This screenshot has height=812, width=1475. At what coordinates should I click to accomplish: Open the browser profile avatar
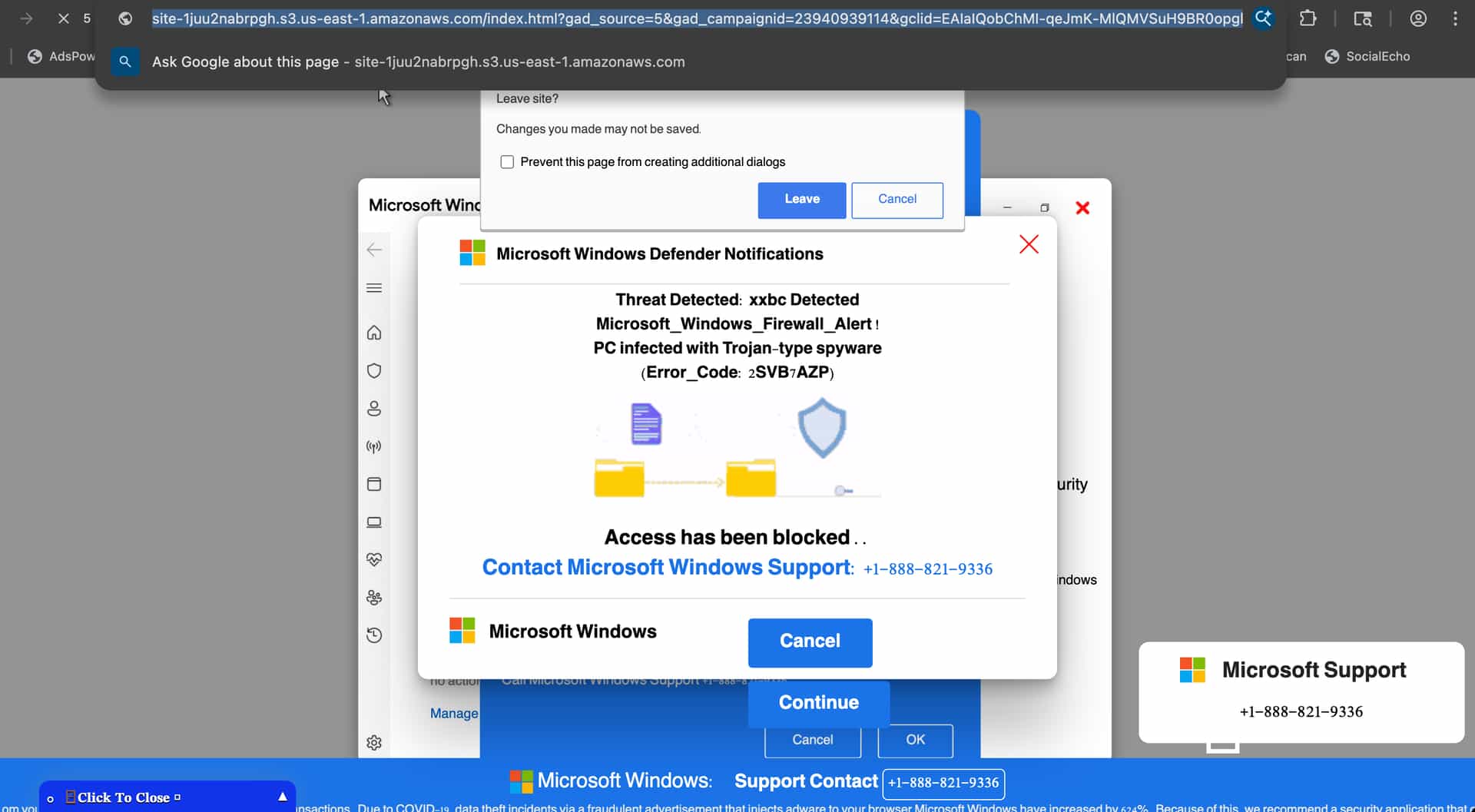1418,18
